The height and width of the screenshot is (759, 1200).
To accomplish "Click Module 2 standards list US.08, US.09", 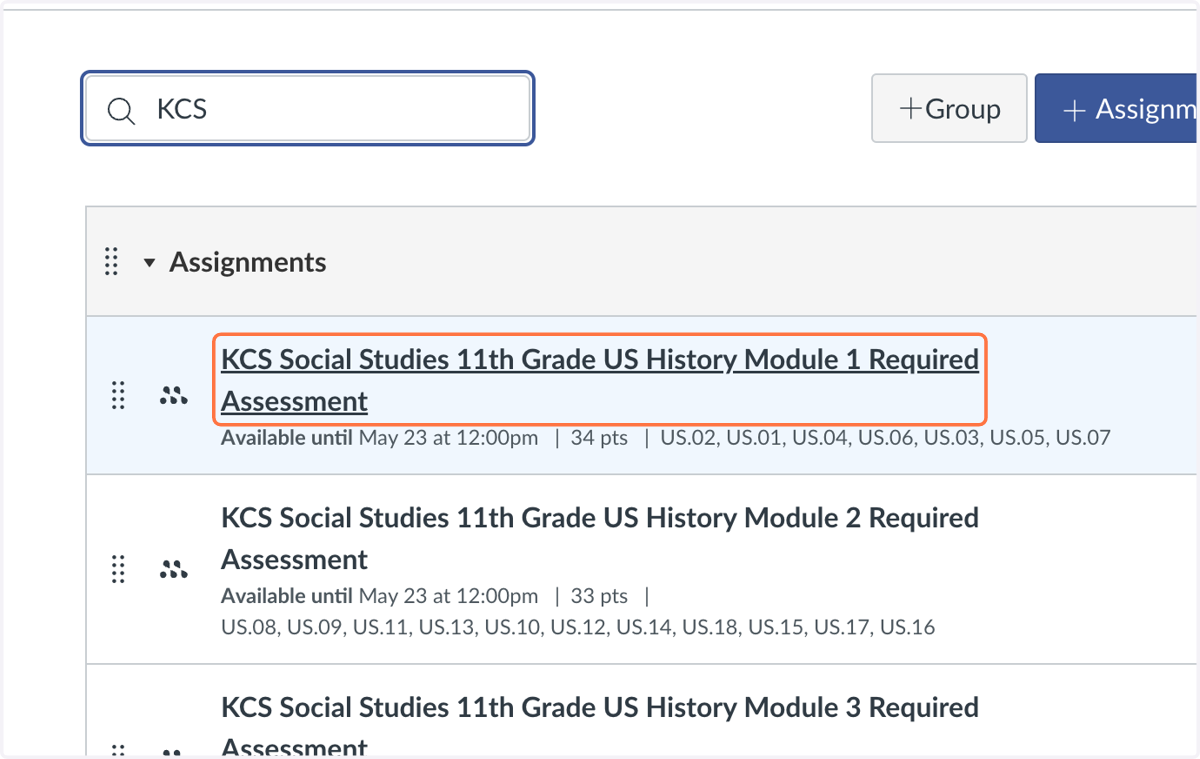I will tap(578, 628).
